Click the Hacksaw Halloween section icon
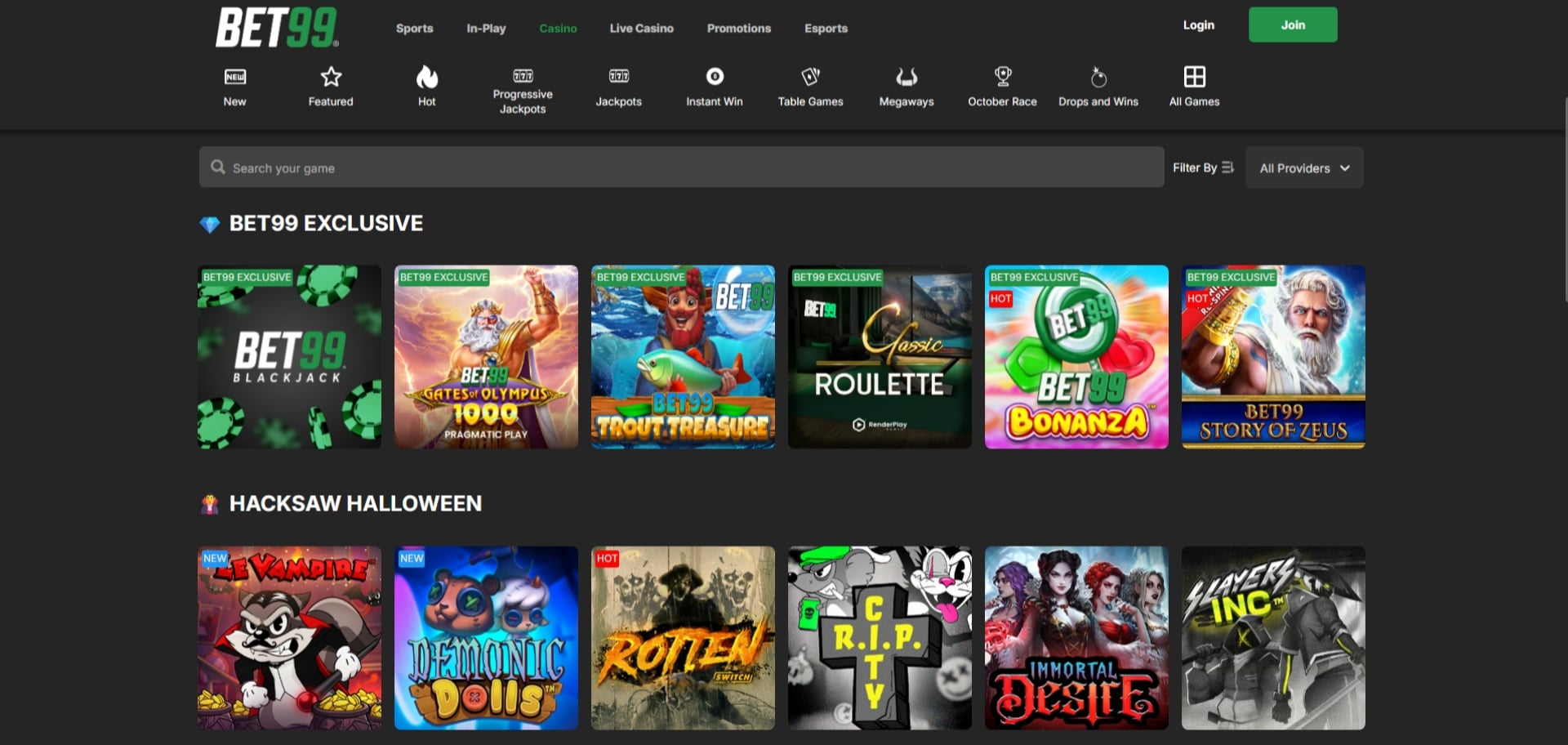1568x745 pixels. 210,504
